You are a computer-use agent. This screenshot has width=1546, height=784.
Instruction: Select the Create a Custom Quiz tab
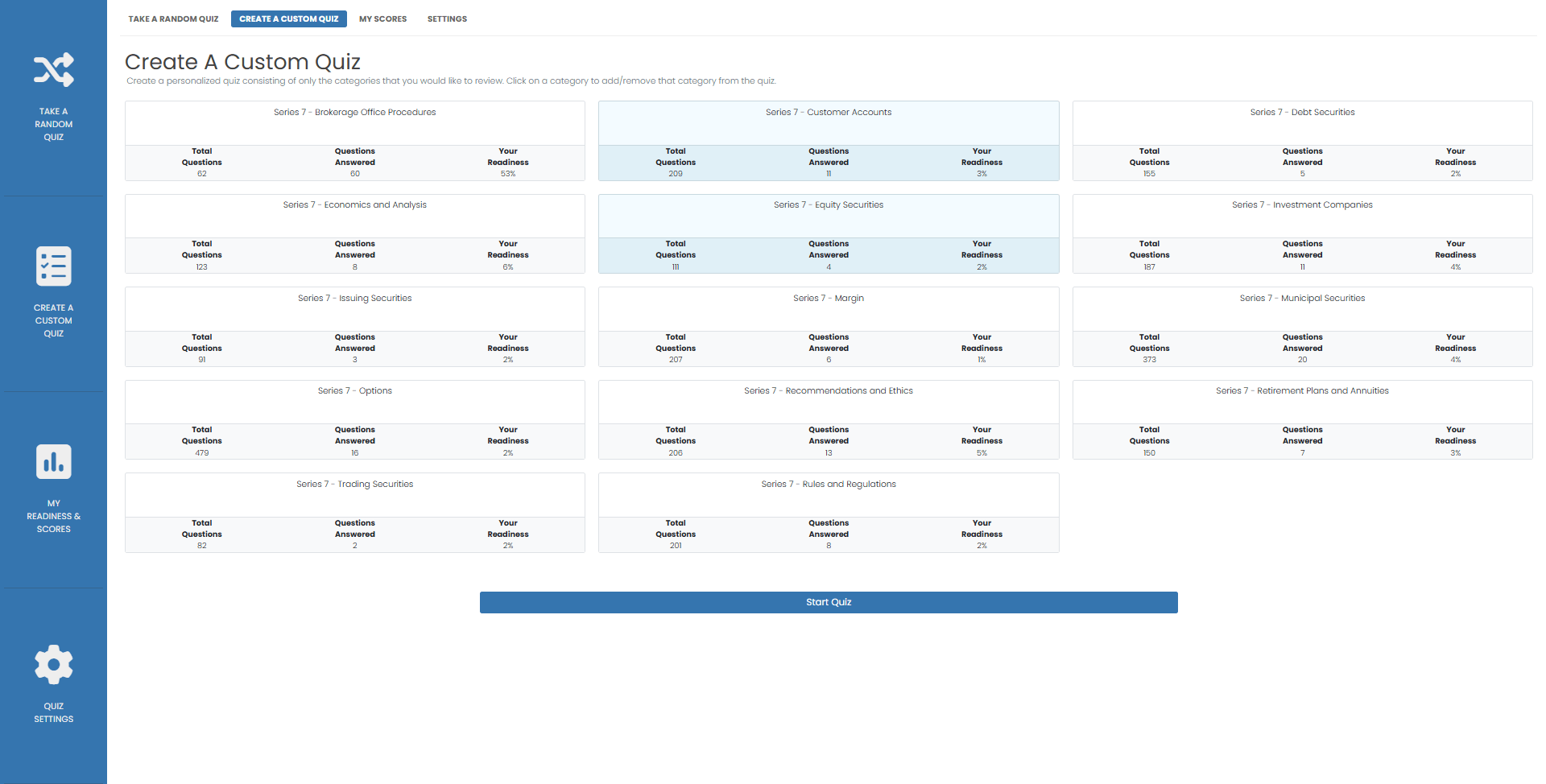288,19
